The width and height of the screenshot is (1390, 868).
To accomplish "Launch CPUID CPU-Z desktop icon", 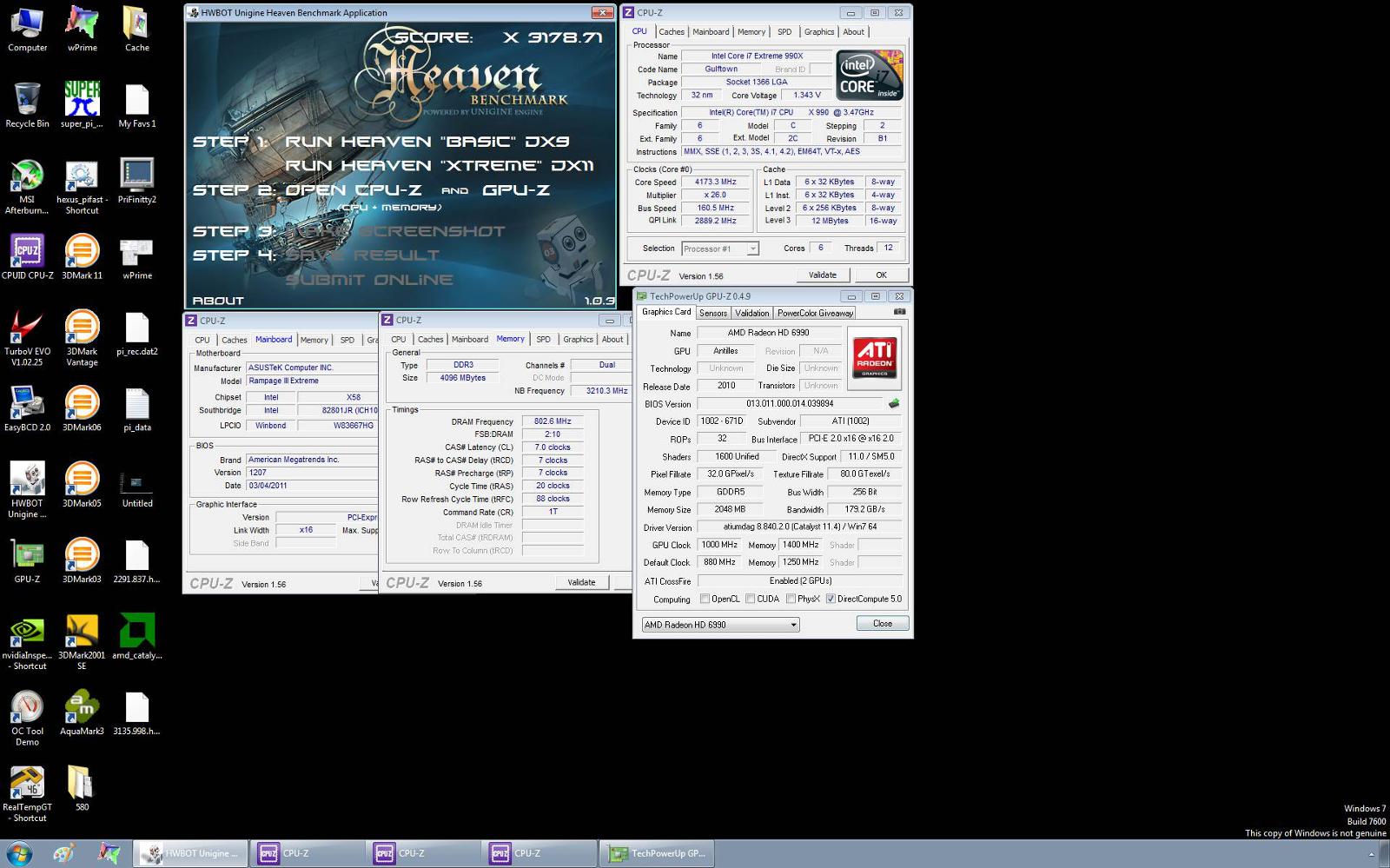I will pos(27,256).
